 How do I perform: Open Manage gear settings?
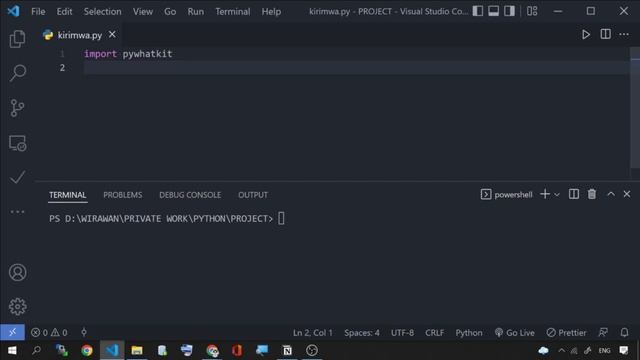click(x=18, y=307)
